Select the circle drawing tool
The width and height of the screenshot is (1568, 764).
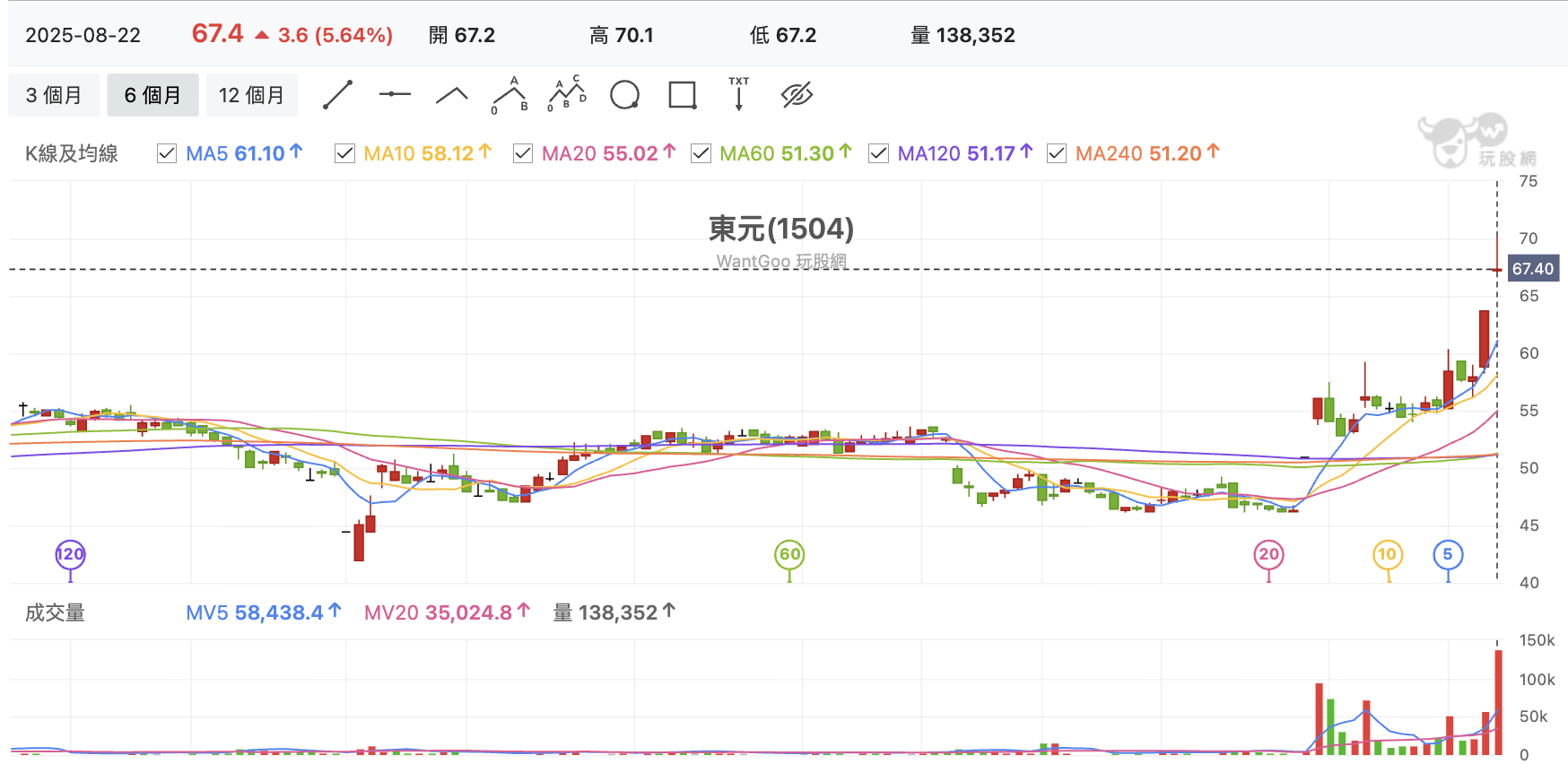click(x=624, y=94)
